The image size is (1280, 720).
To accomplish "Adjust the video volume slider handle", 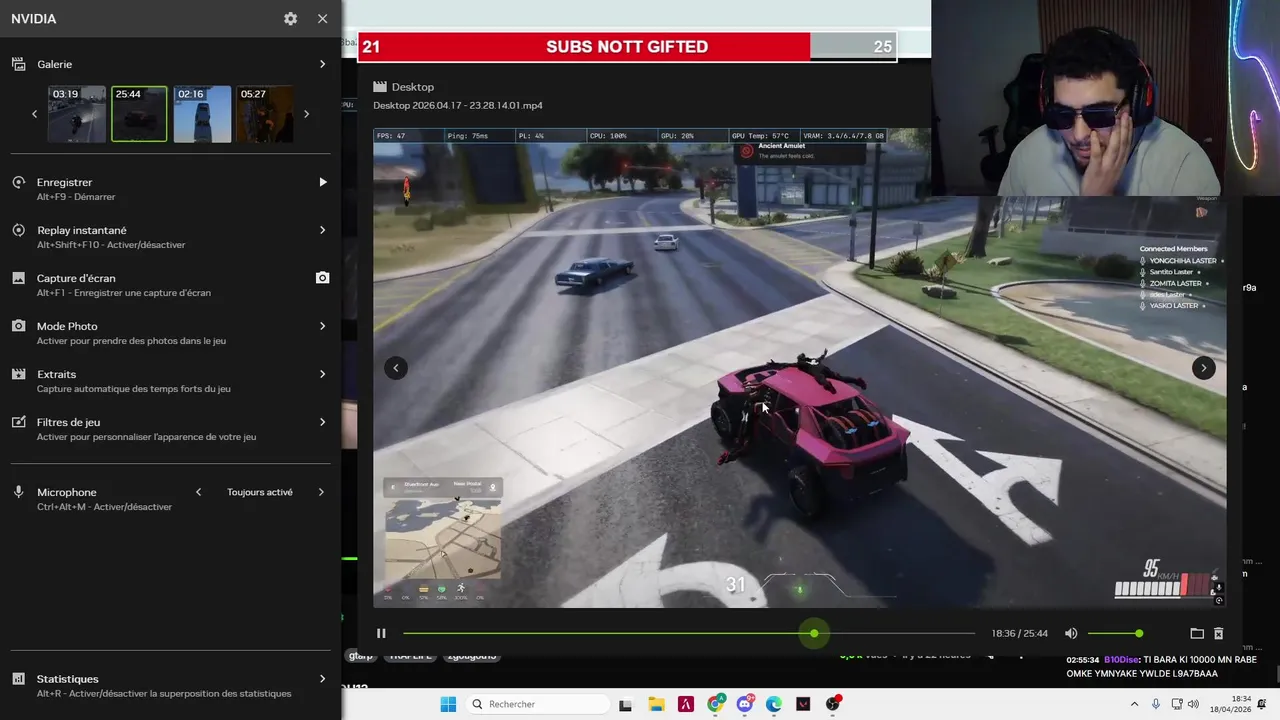I will (x=1139, y=633).
